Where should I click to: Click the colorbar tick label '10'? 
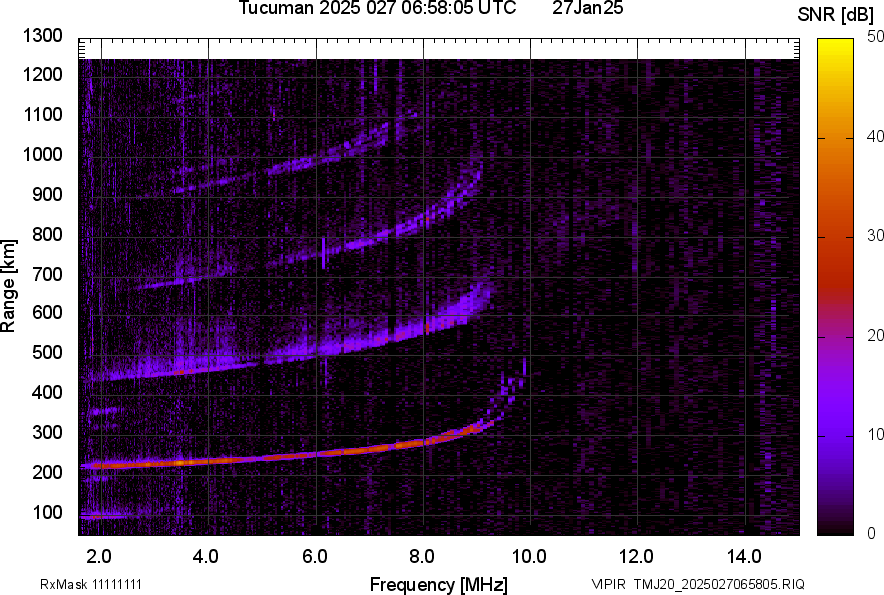point(874,434)
